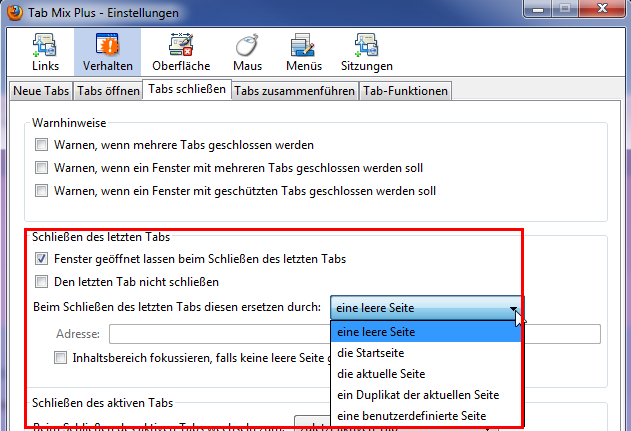The height and width of the screenshot is (431, 631).
Task: Open the Links settings pane icon
Action: (x=45, y=52)
